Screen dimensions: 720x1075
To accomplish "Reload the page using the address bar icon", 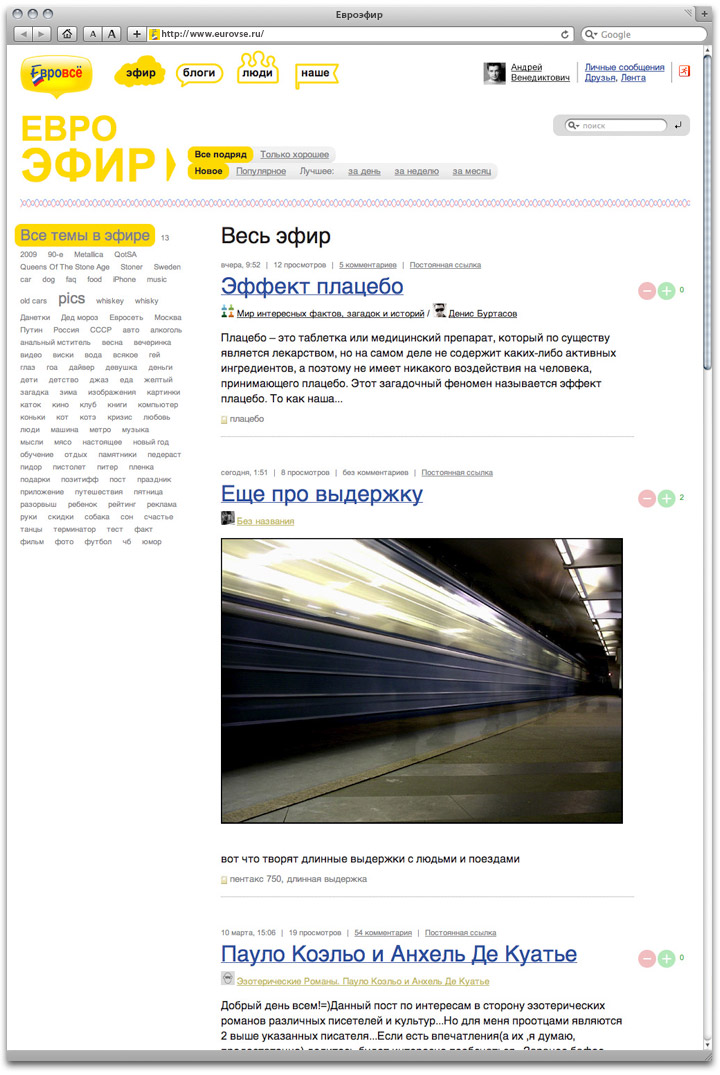I will pos(565,34).
